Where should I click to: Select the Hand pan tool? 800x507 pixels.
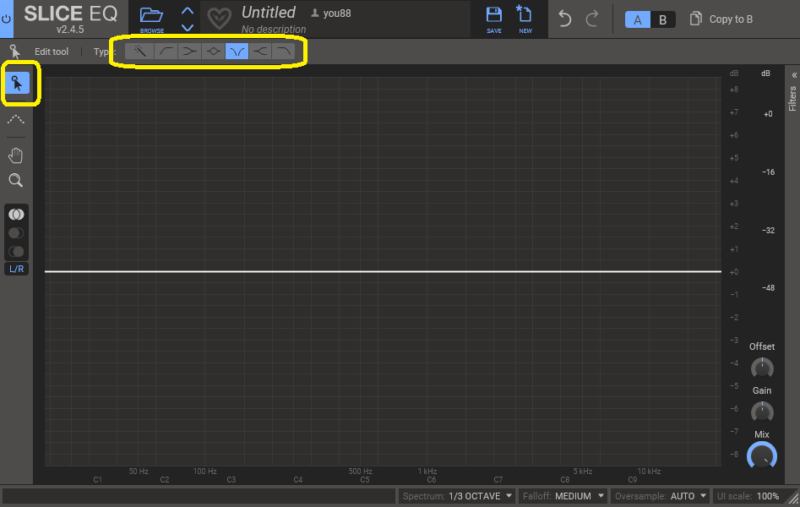[16, 155]
